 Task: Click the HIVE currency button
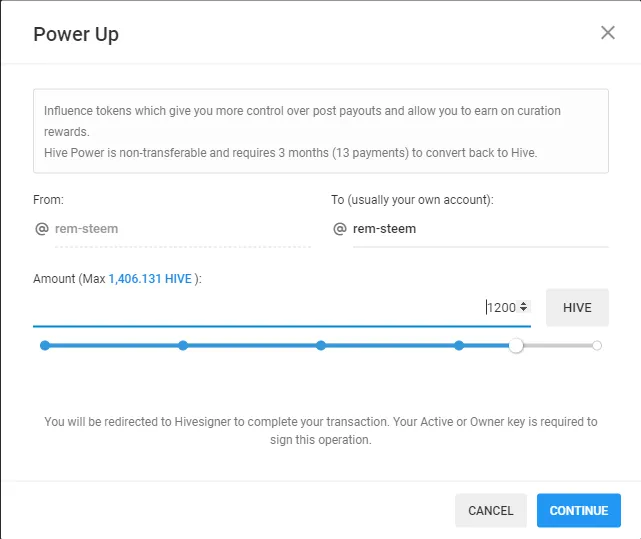(x=577, y=307)
